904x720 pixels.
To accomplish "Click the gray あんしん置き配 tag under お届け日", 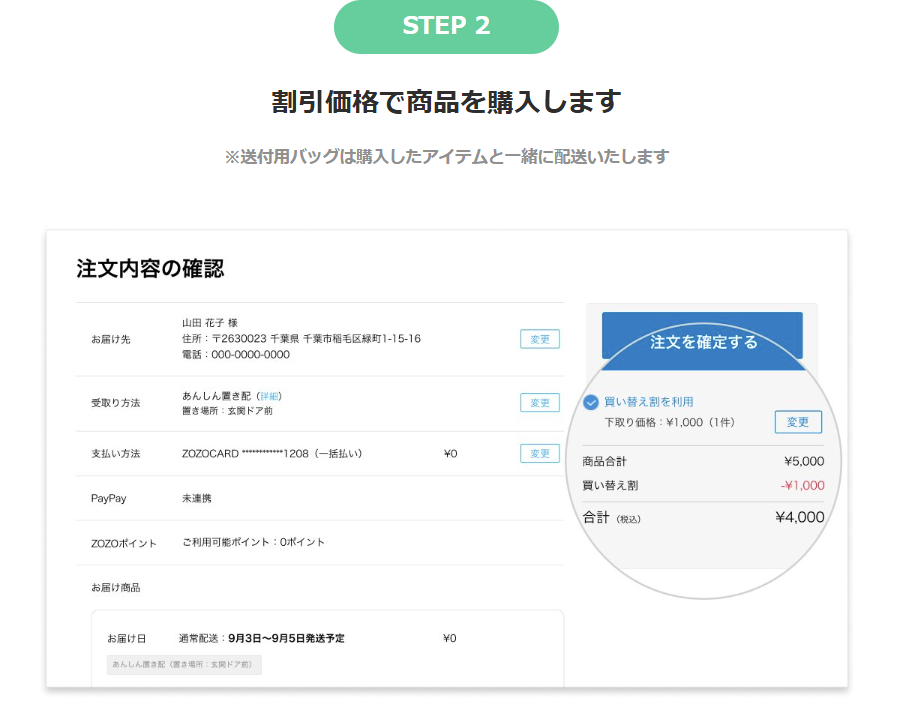I will click(x=184, y=665).
